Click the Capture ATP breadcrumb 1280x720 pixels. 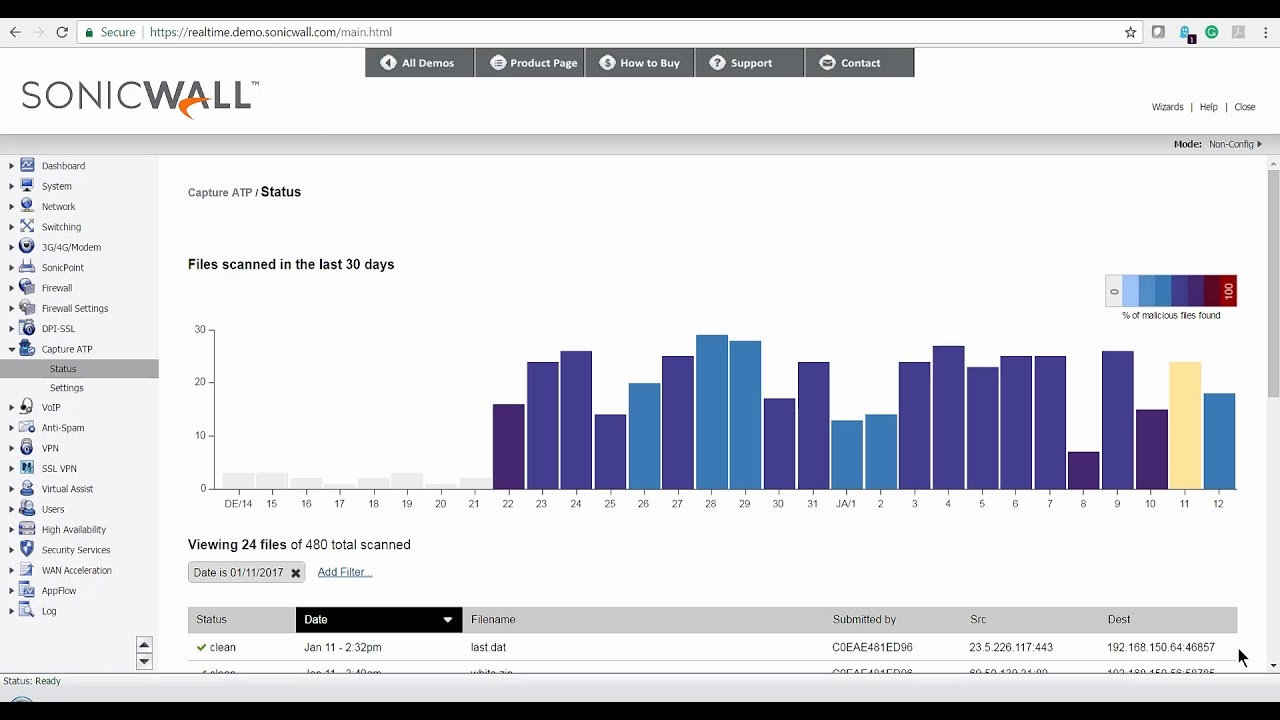[220, 193]
